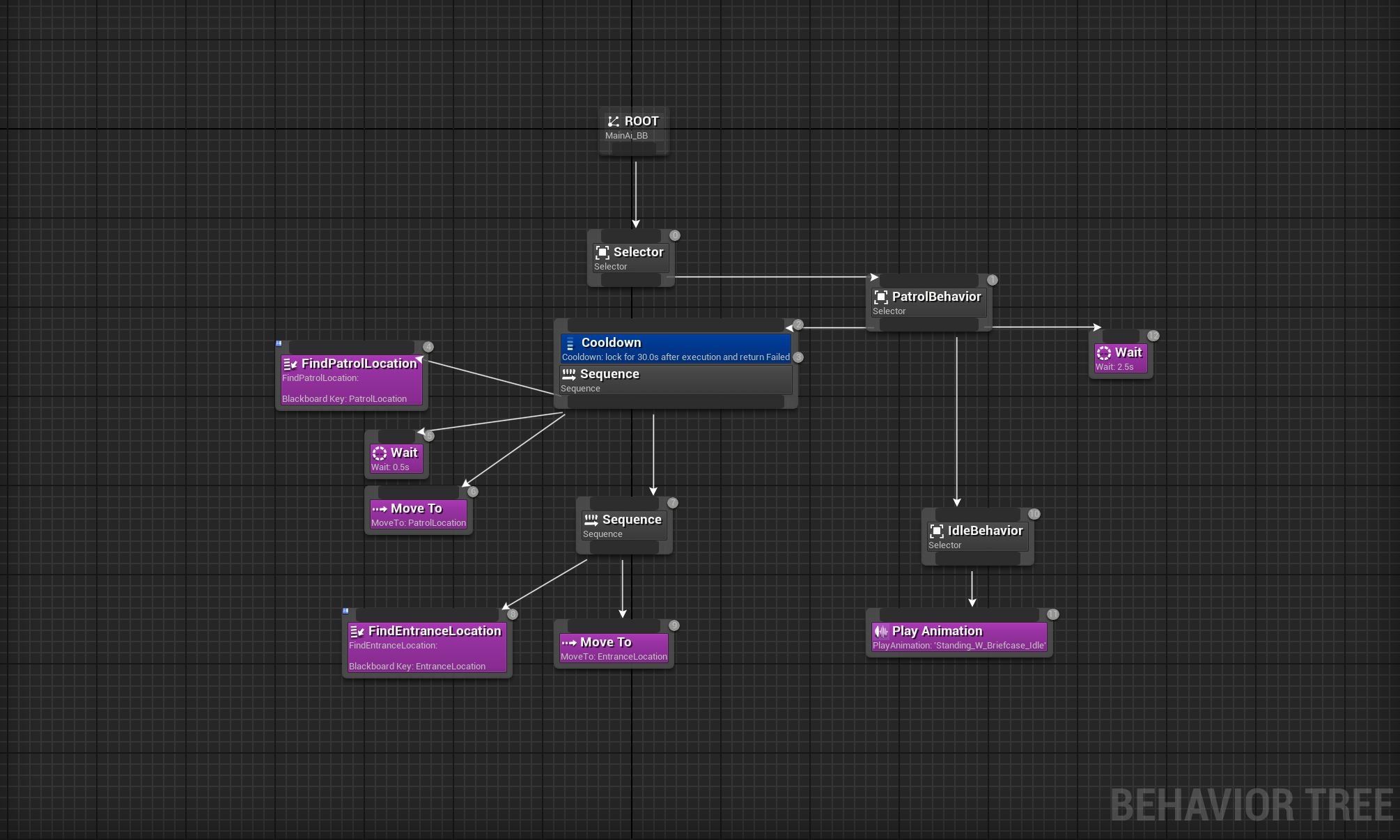Click the FindPatrolLocation task icon

[290, 364]
